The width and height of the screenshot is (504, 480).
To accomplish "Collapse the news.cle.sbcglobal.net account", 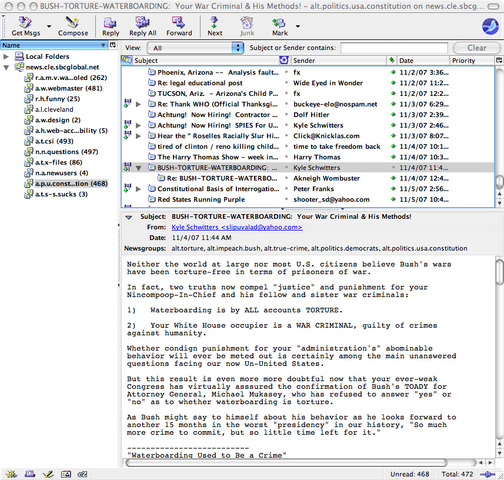I will click(x=6, y=67).
